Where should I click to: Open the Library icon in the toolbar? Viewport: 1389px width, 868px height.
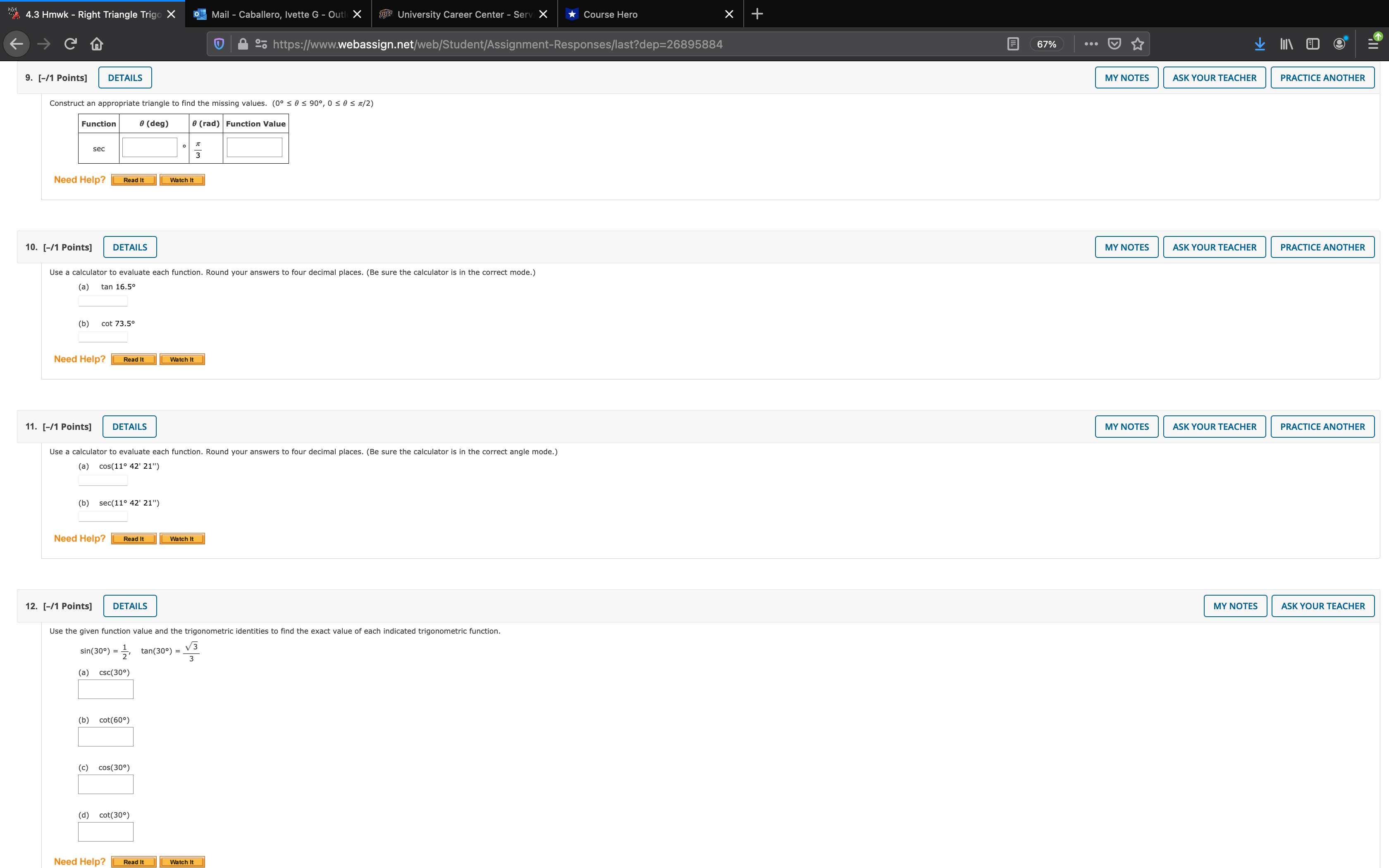(1286, 44)
